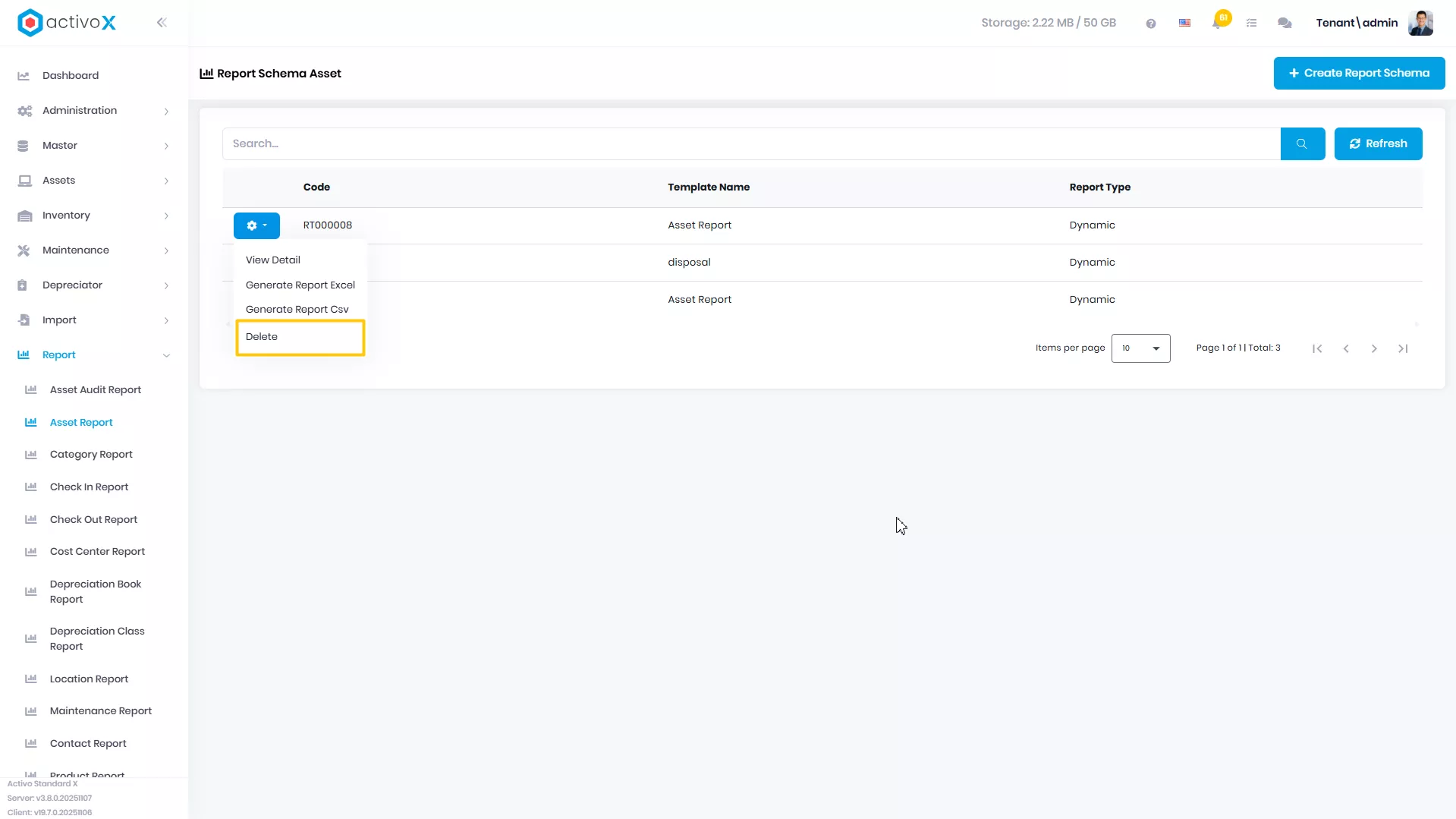Image resolution: width=1456 pixels, height=819 pixels.
Task: Click the Import file icon
Action: point(24,320)
